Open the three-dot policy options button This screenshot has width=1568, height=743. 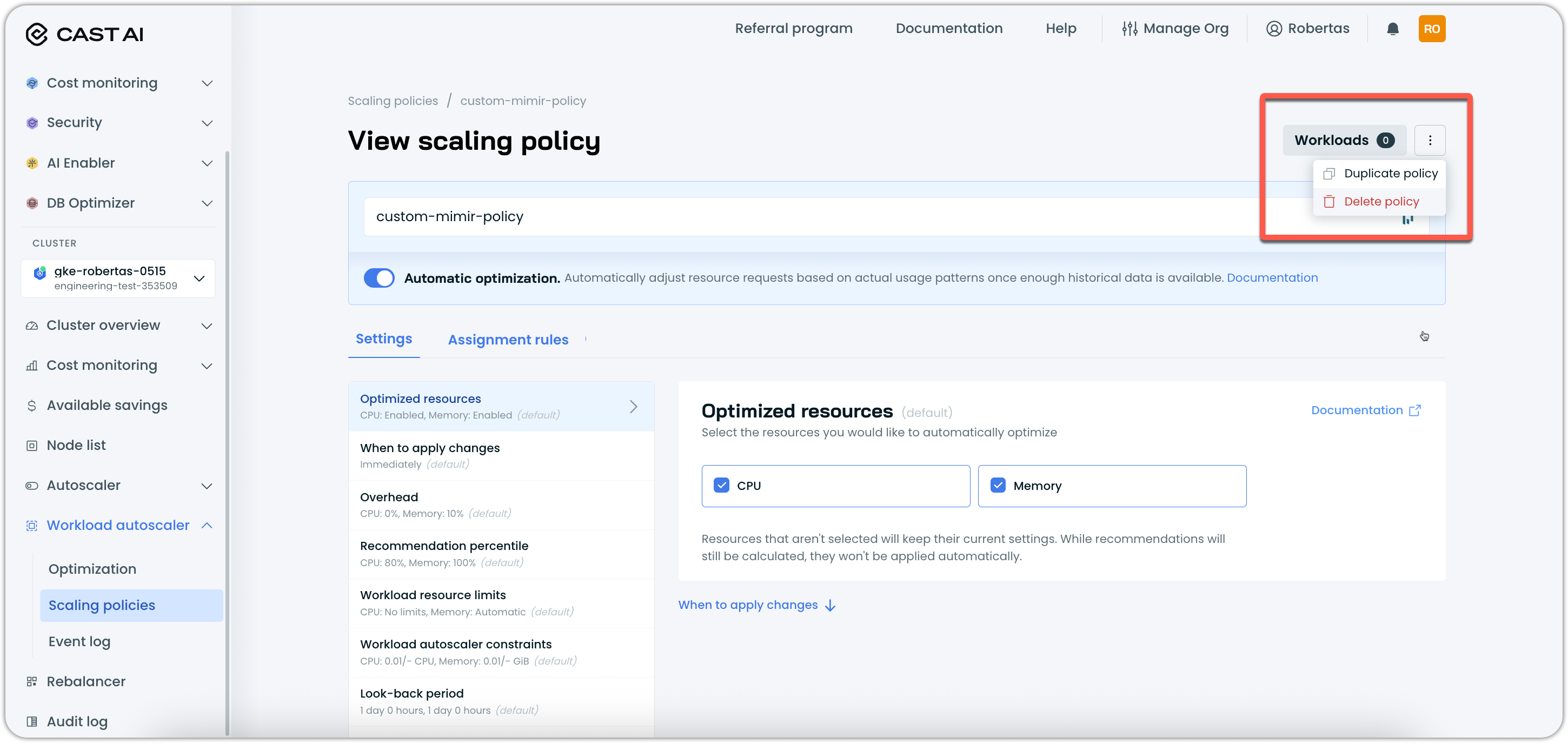[x=1430, y=140]
